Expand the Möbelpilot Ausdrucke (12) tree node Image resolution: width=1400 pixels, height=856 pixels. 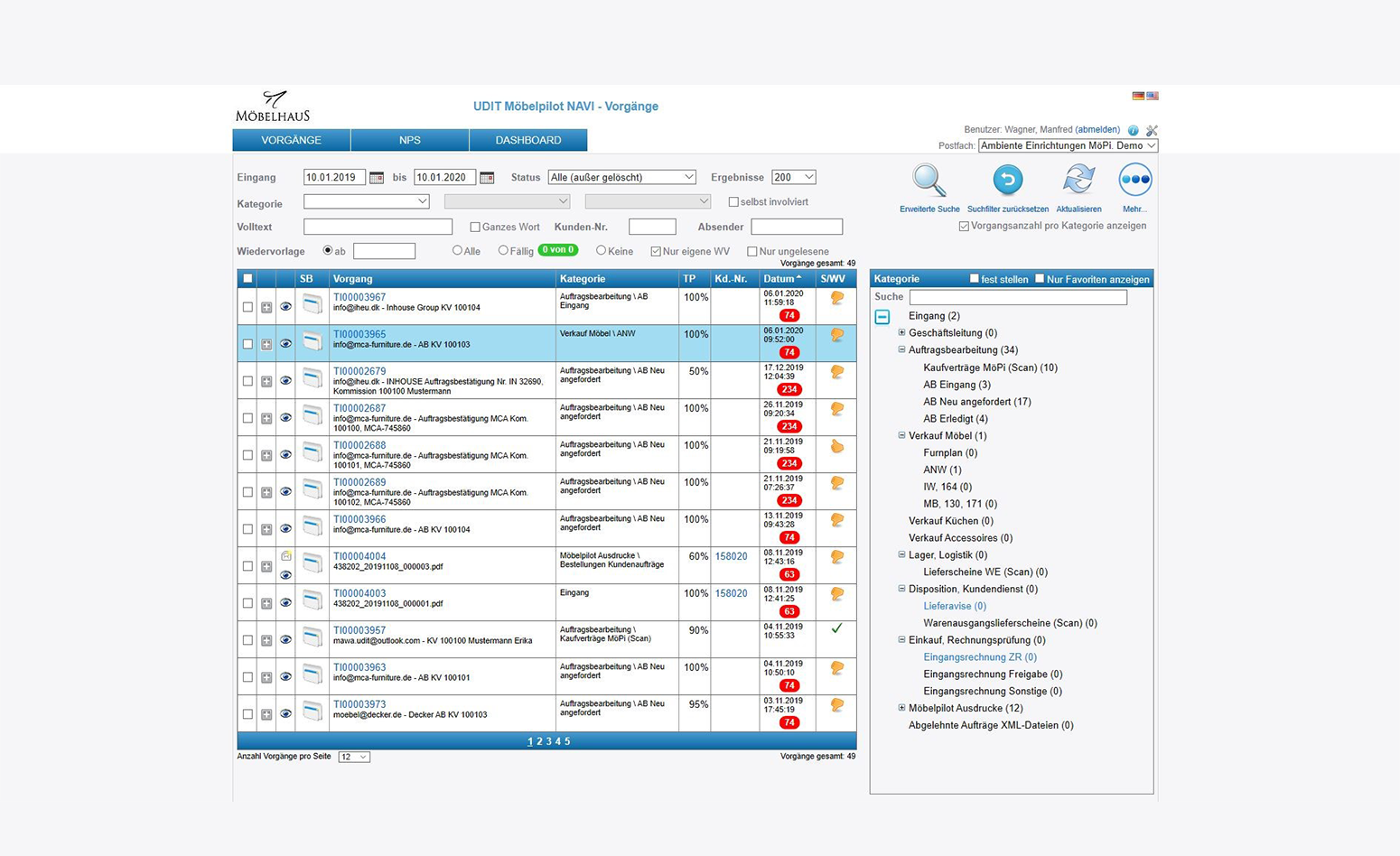[901, 708]
